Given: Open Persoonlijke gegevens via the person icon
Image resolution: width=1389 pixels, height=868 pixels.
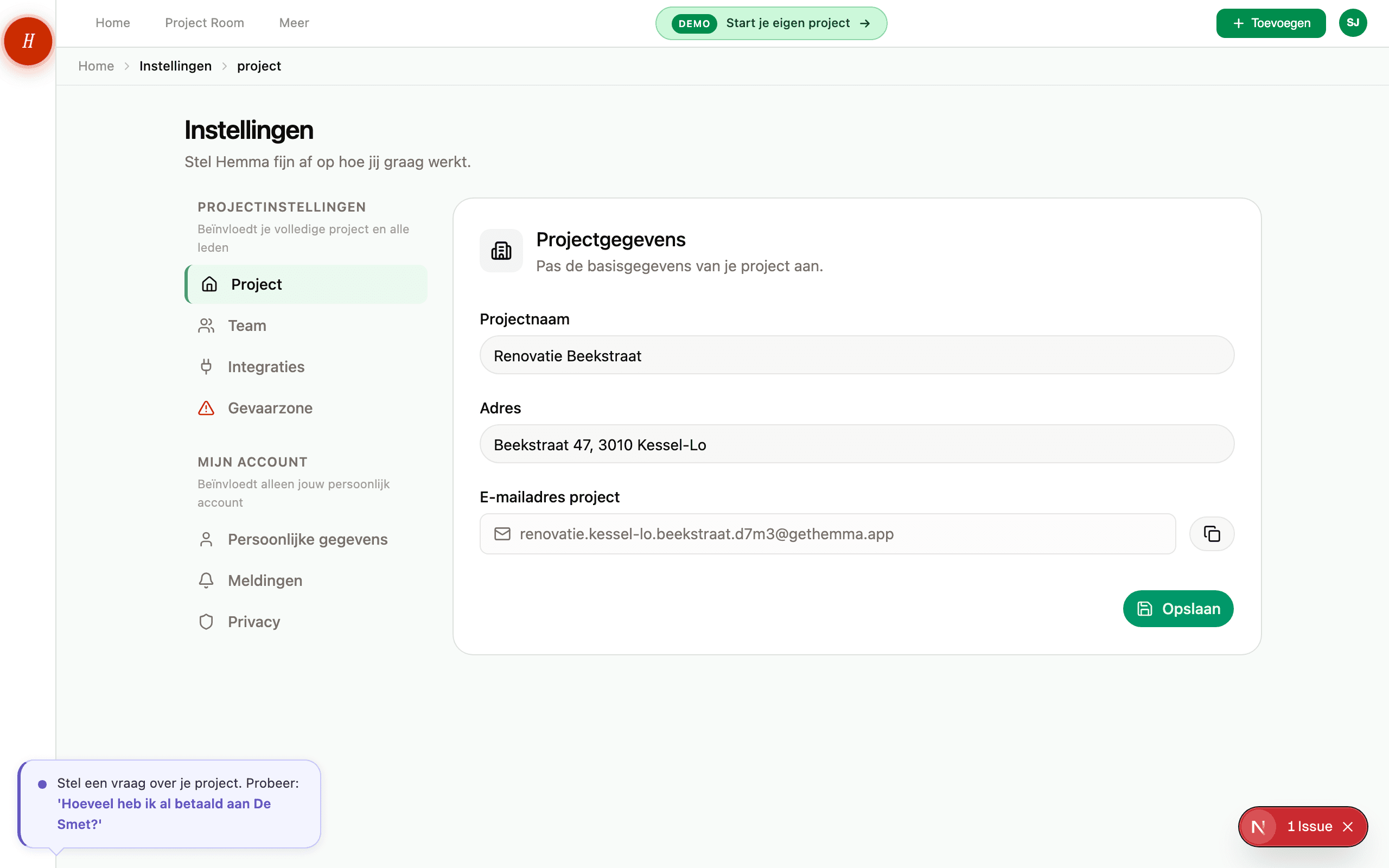Looking at the screenshot, I should tap(206, 539).
